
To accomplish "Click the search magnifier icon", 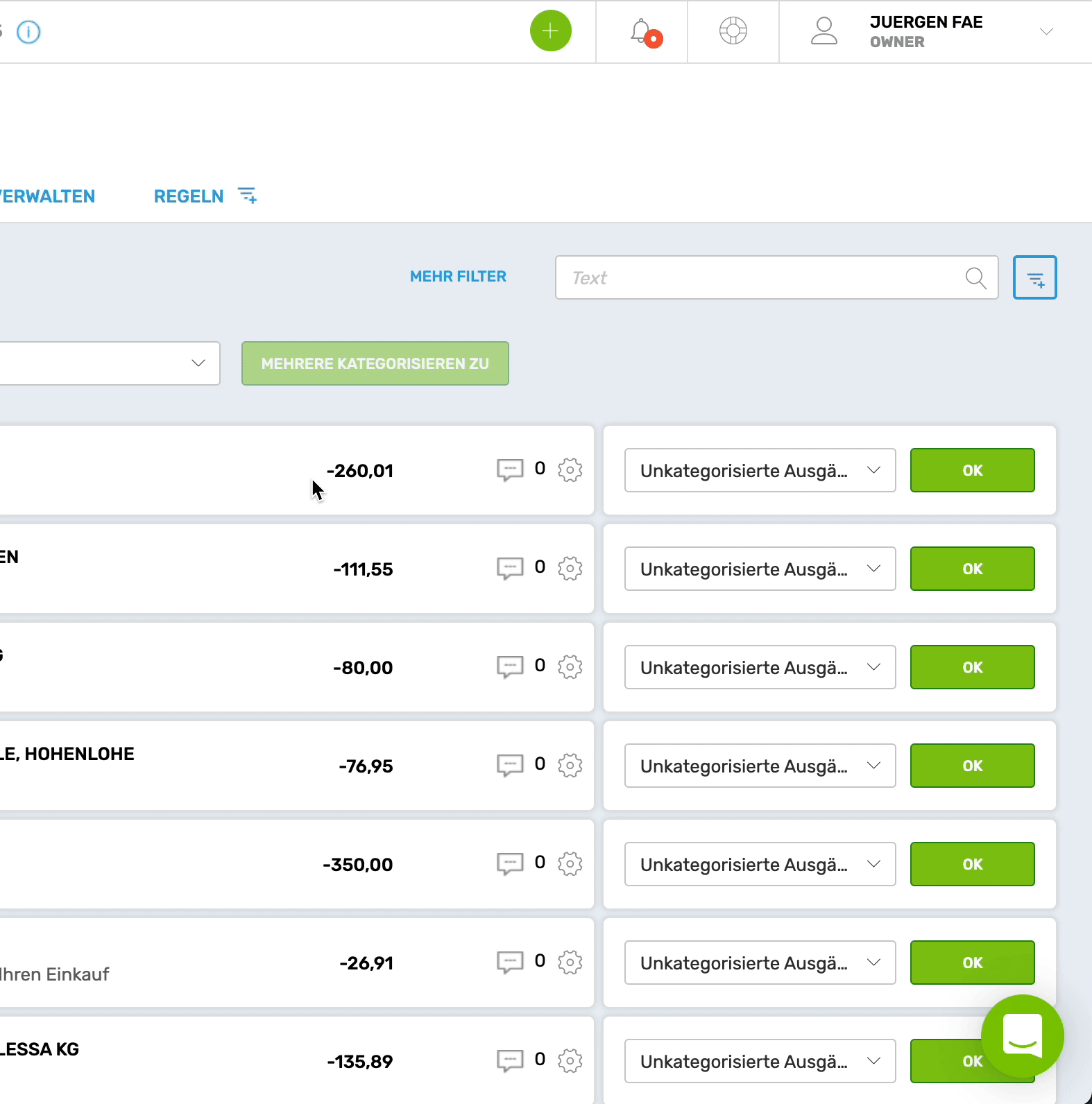I will point(975,278).
